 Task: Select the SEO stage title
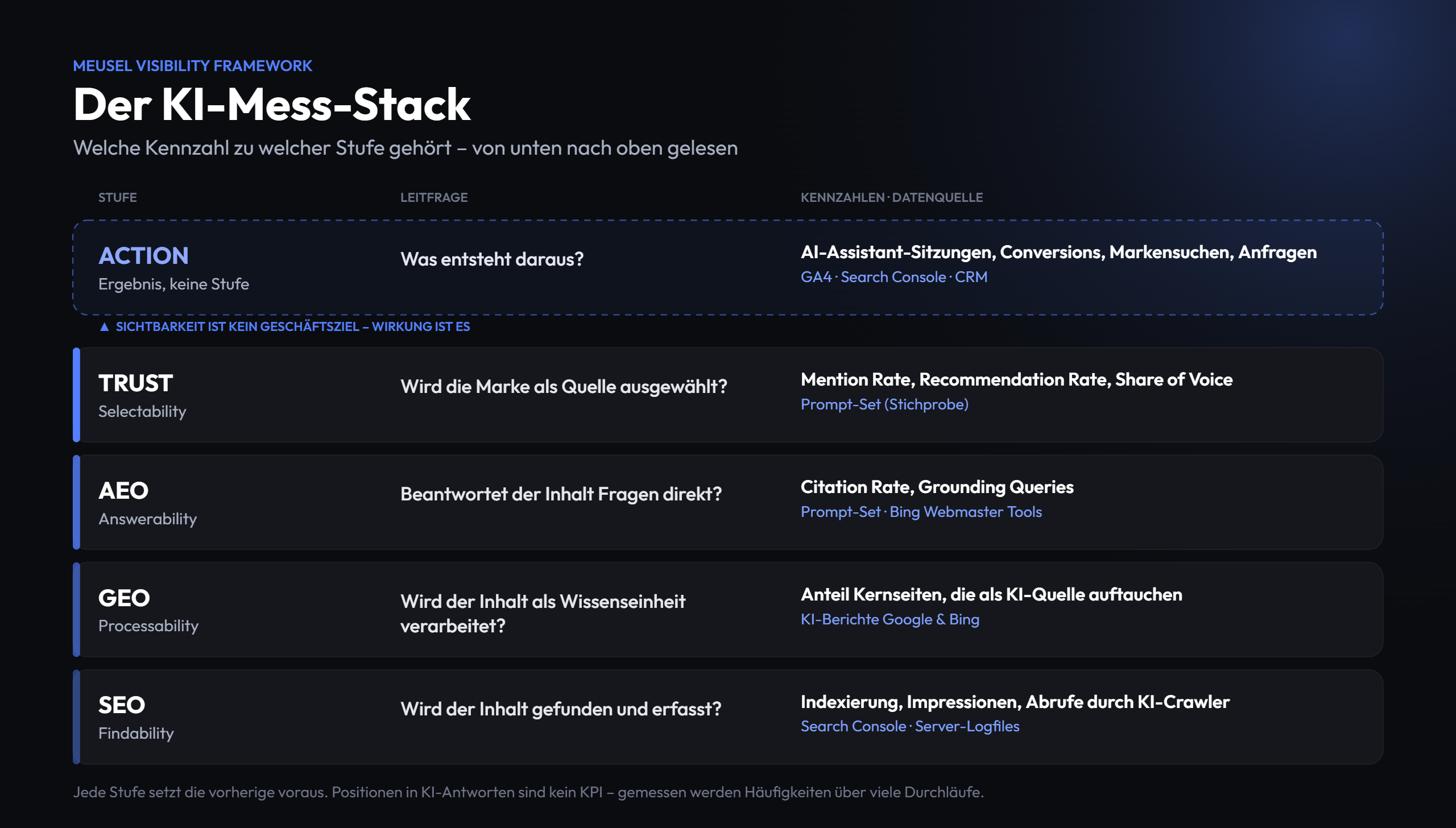coord(122,705)
